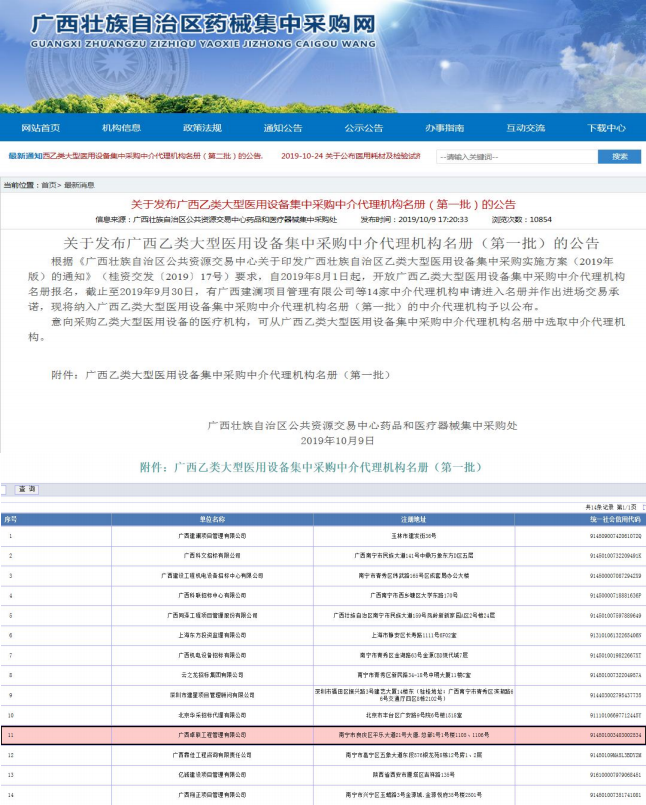Select the company name in row 9
Image resolution: width=646 pixels, height=805 pixels.
point(212,695)
